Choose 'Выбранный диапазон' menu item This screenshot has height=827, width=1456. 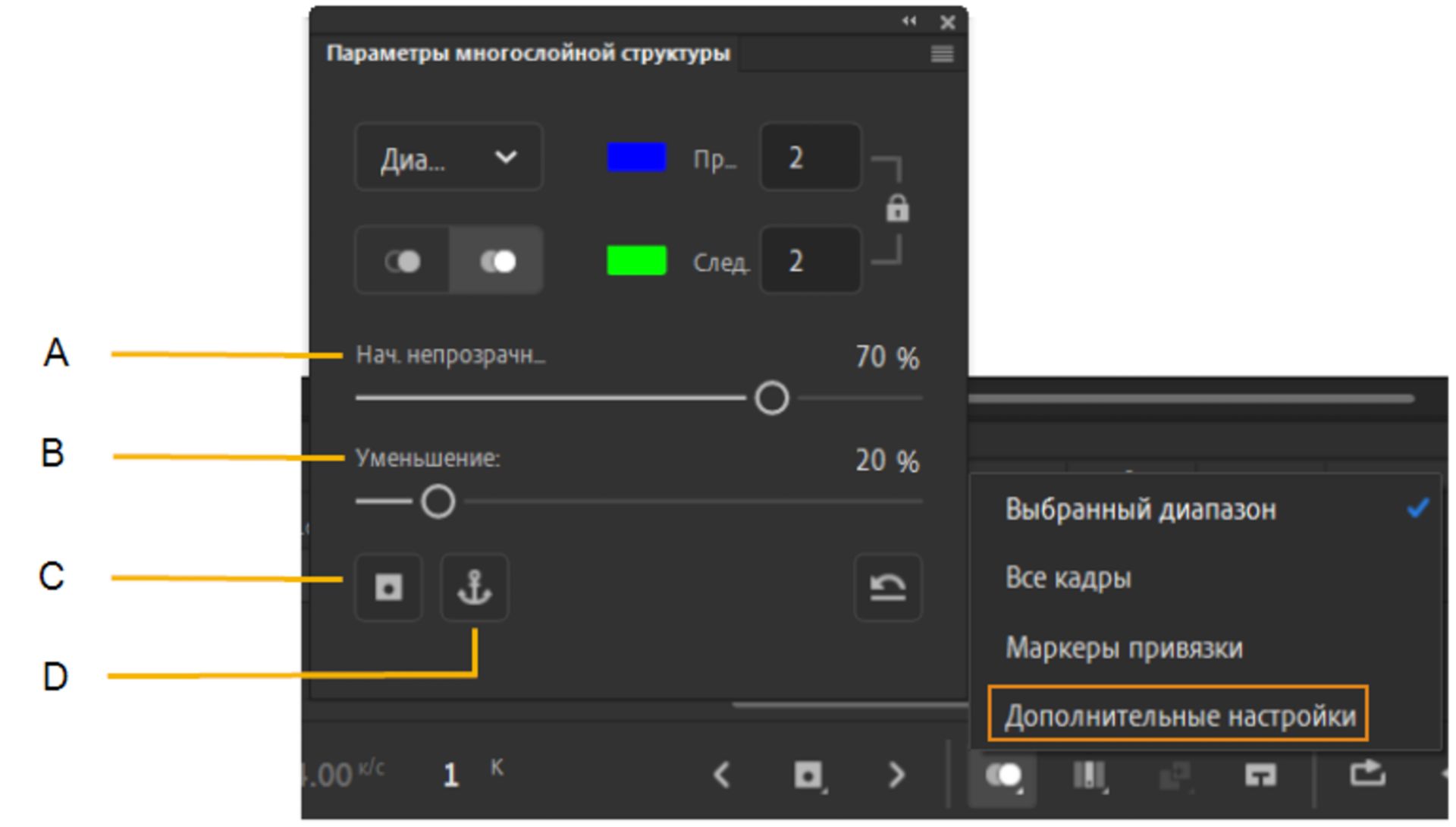coord(1206,509)
